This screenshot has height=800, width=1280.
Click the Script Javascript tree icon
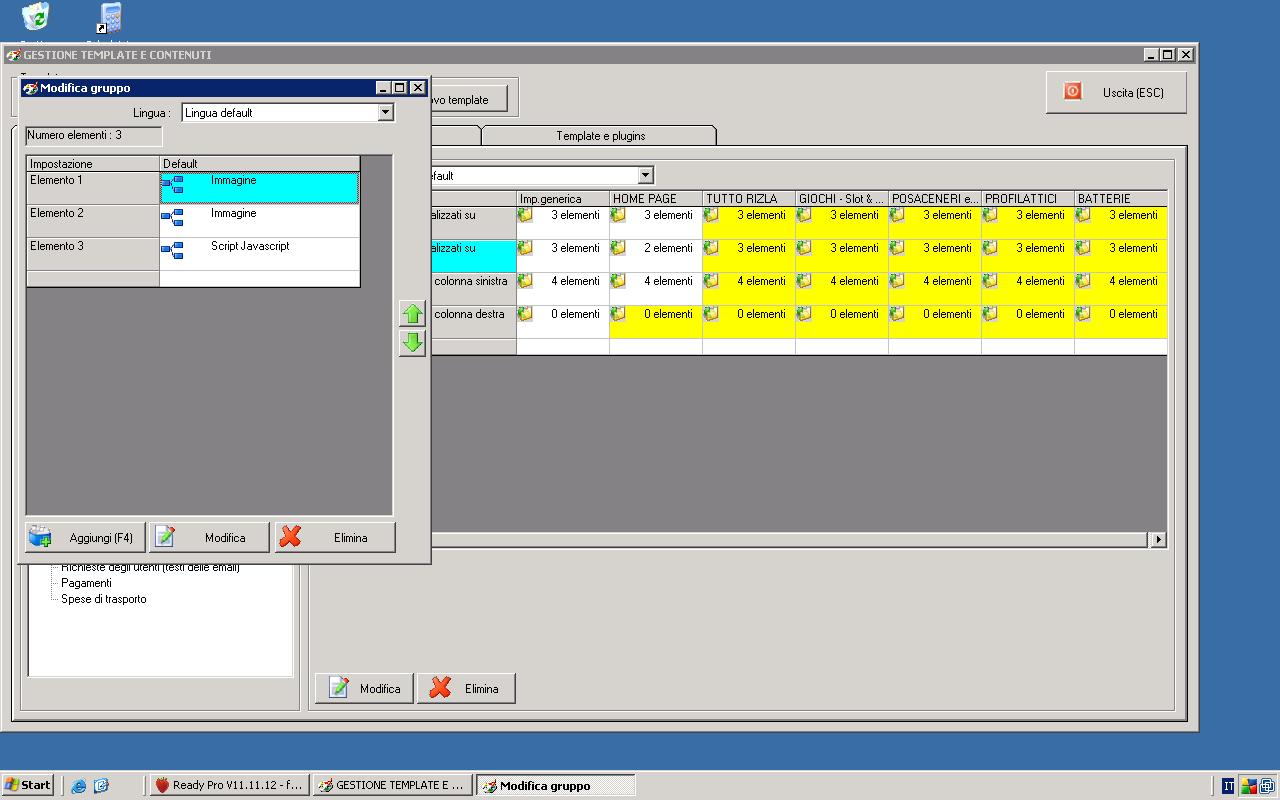[x=172, y=251]
